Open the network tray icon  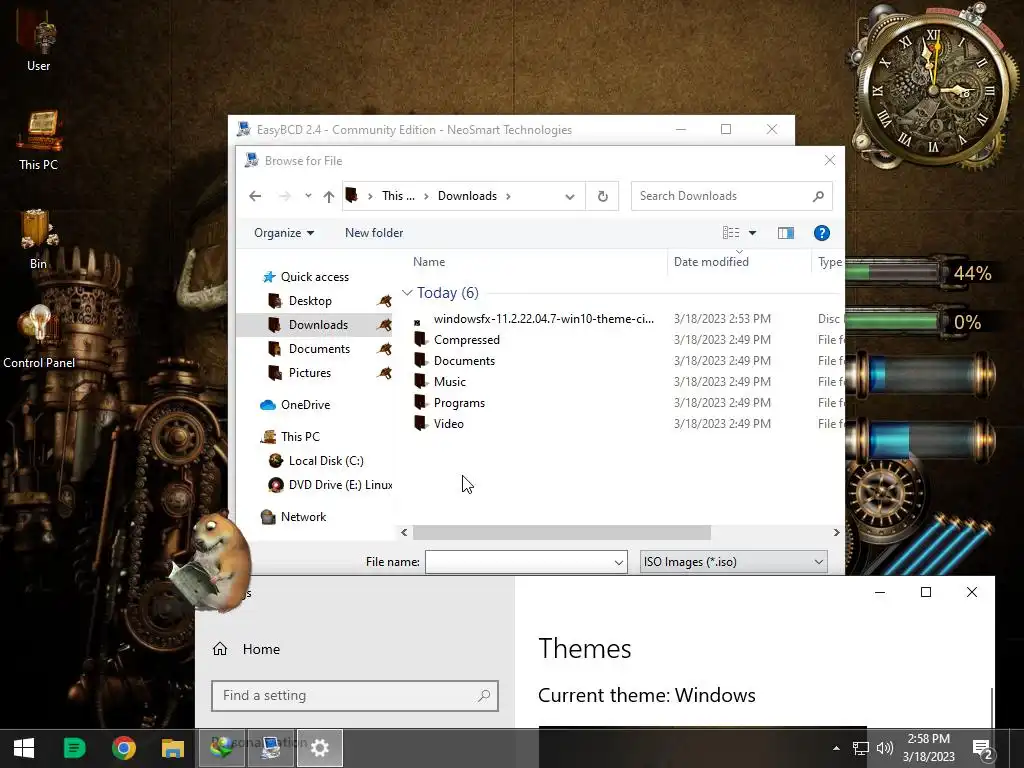860,748
